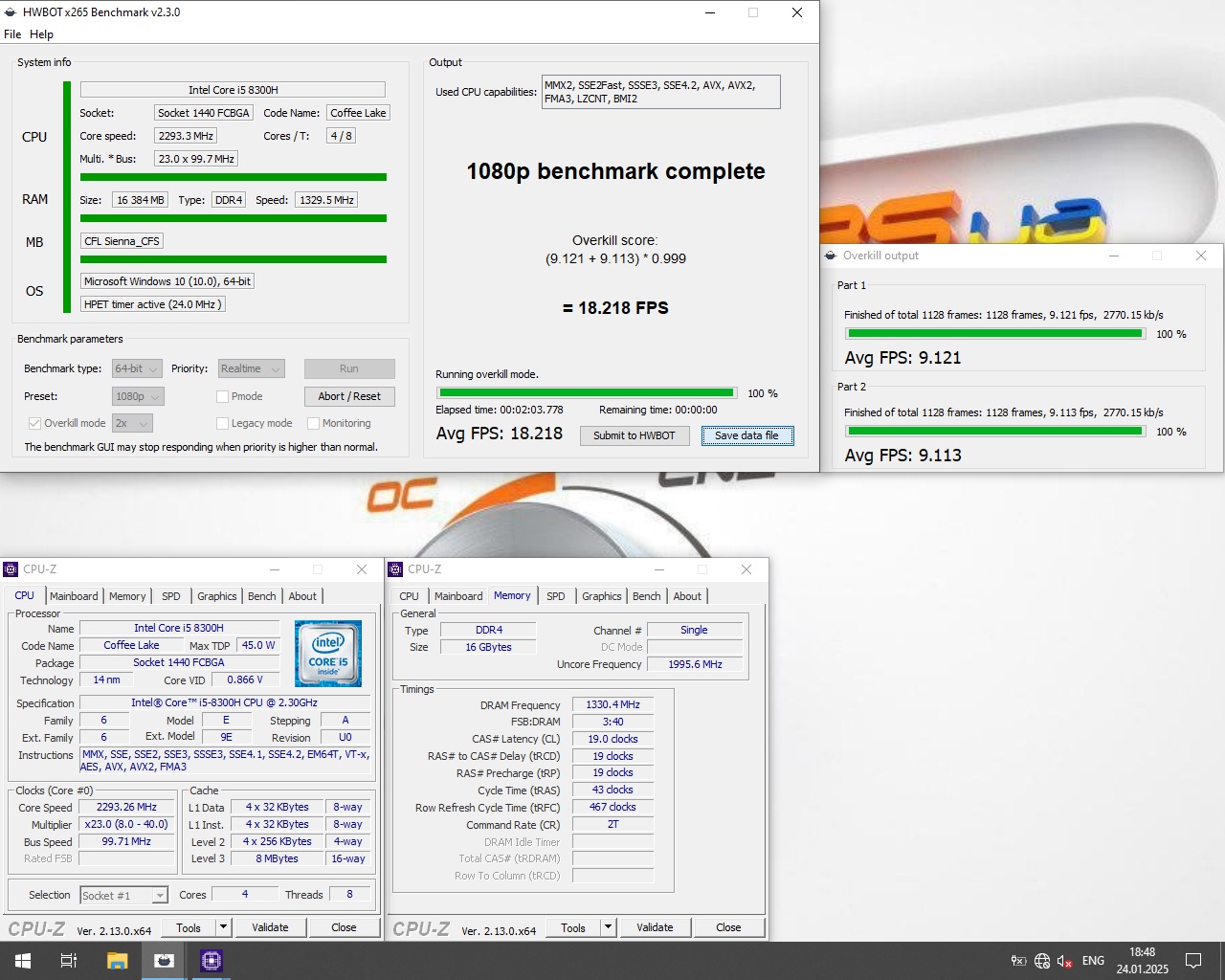
Task: Click the HPET timer active field
Action: pyautogui.click(x=153, y=304)
